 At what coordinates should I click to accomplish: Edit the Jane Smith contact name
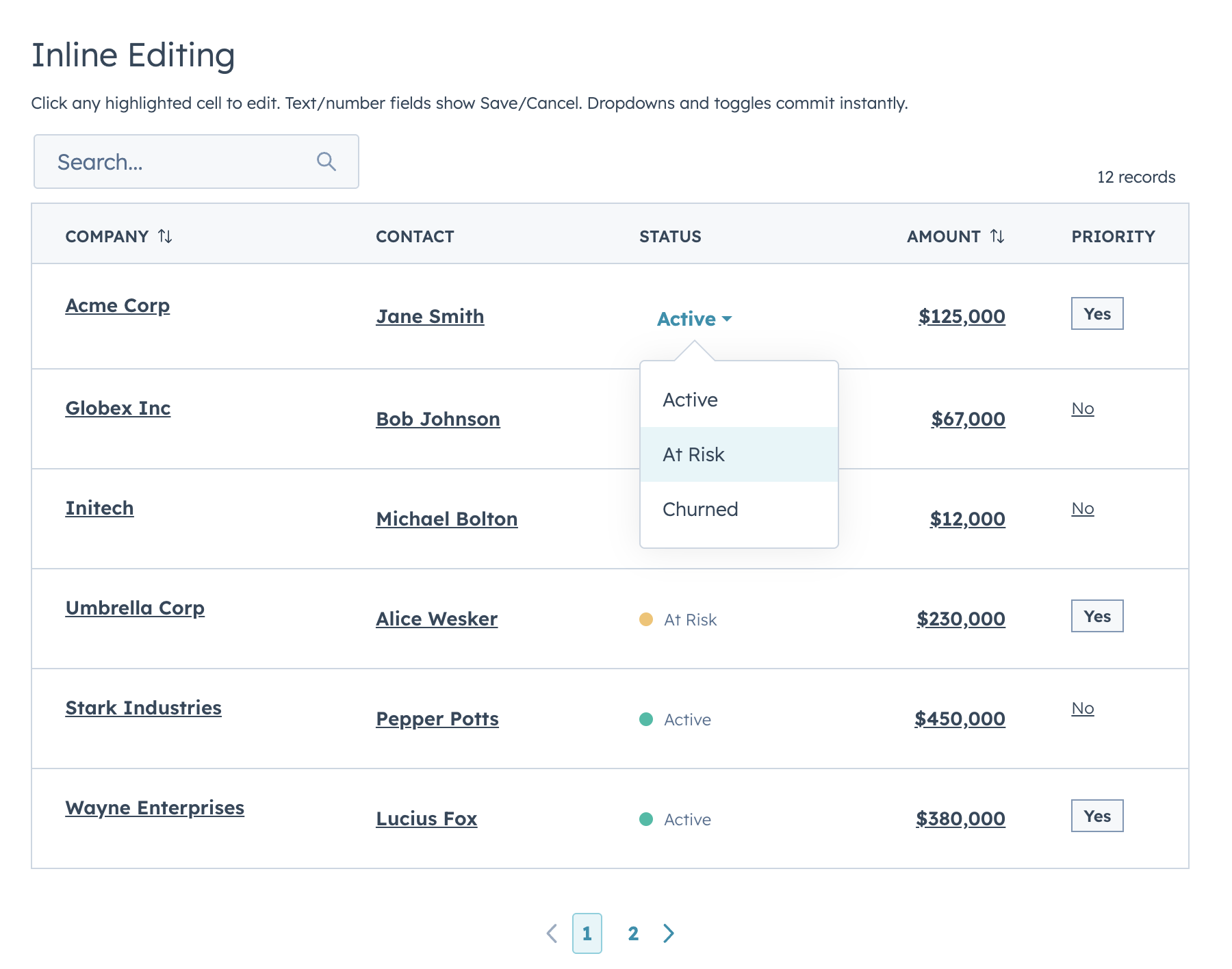point(430,316)
